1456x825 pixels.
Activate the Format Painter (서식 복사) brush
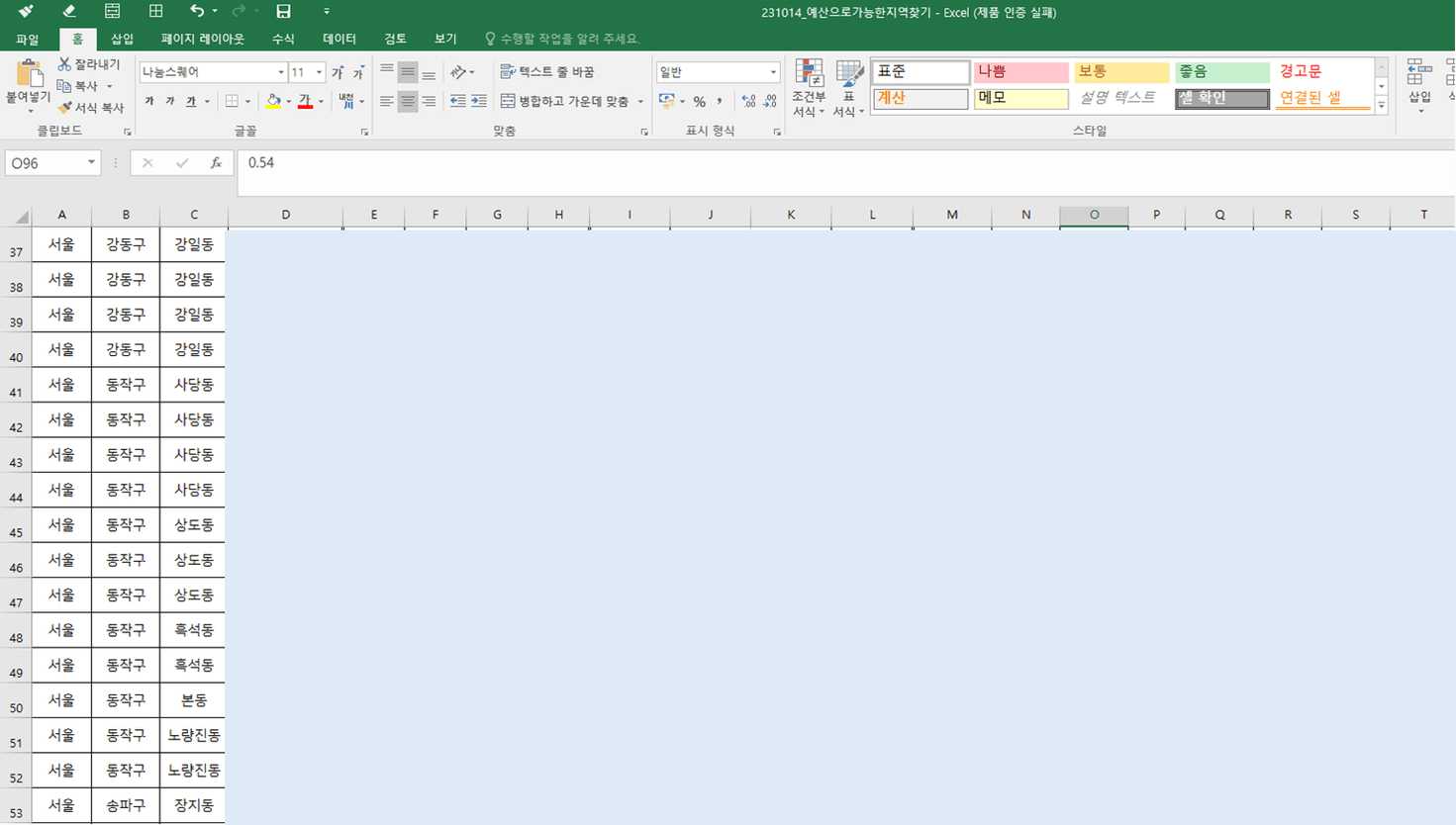pyautogui.click(x=64, y=108)
